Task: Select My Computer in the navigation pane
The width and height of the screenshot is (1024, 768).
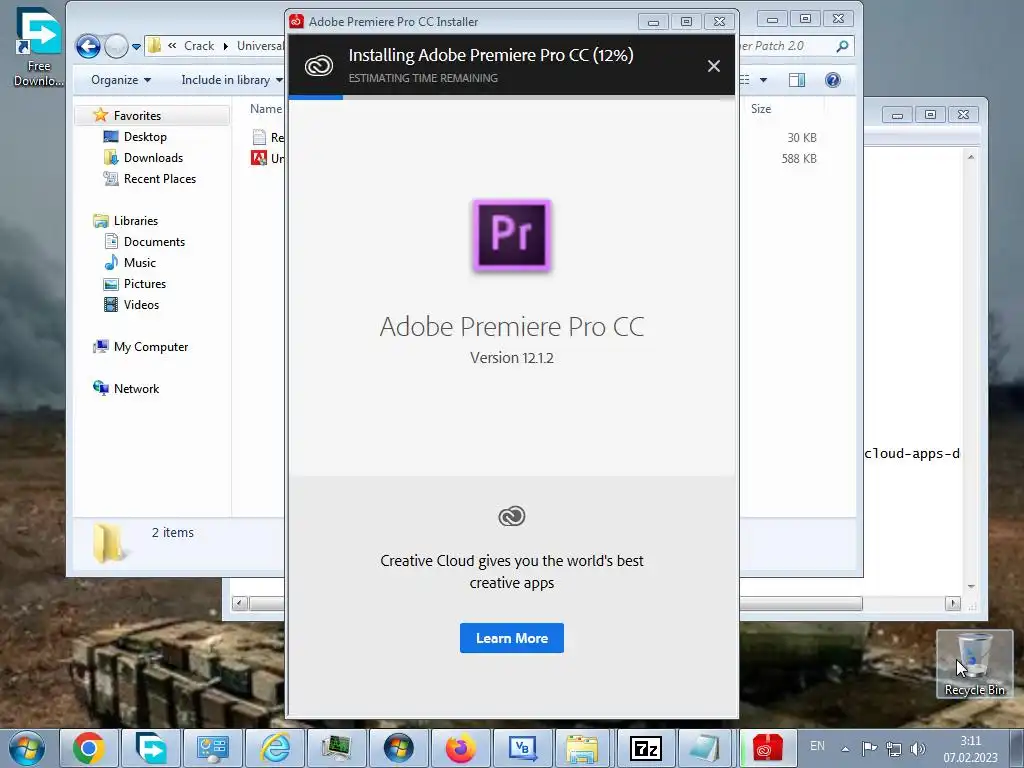Action: click(151, 347)
